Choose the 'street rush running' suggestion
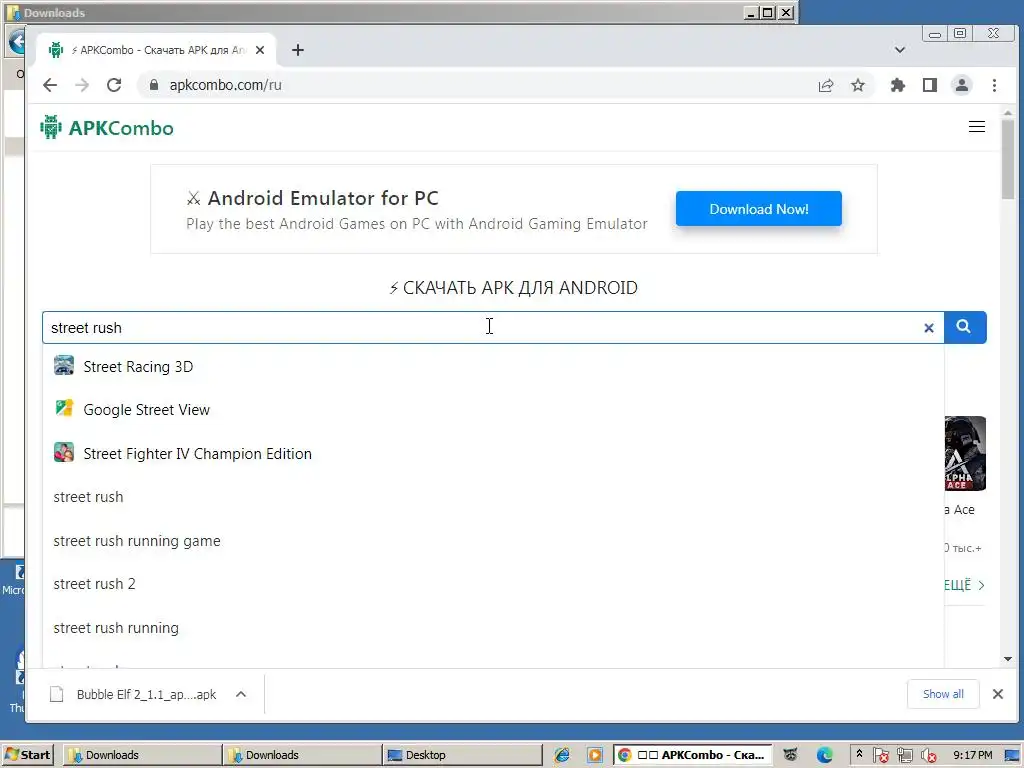 (493, 628)
